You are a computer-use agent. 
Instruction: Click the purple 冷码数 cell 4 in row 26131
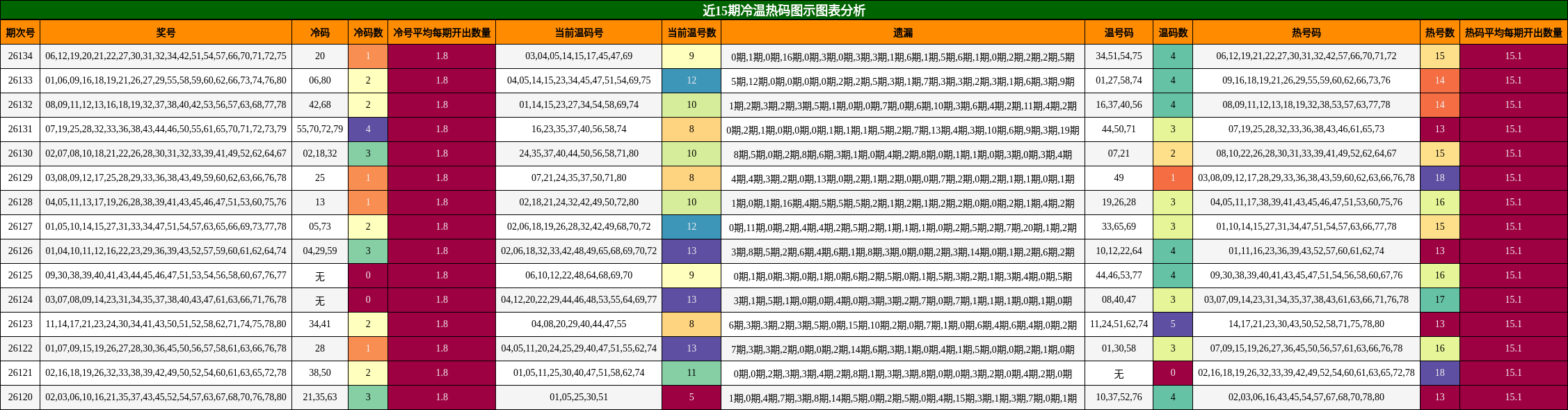tap(368, 129)
